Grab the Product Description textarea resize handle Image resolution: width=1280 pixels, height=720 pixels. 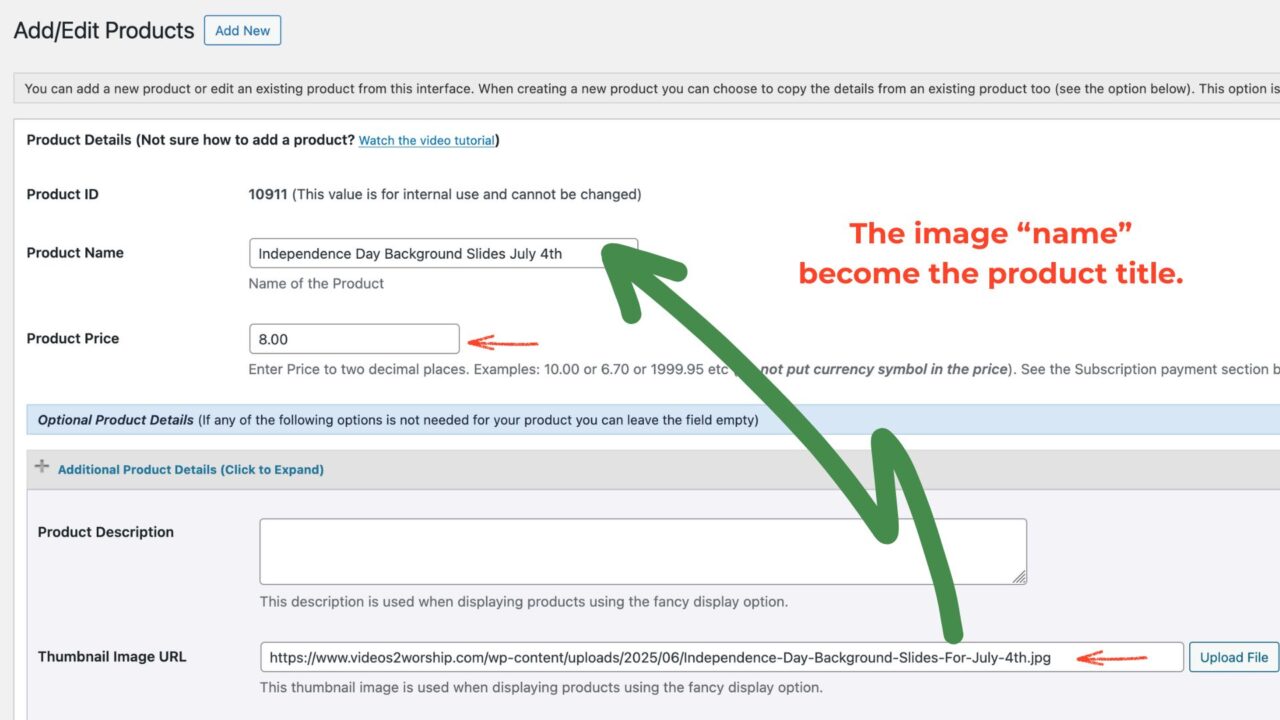click(x=1018, y=576)
